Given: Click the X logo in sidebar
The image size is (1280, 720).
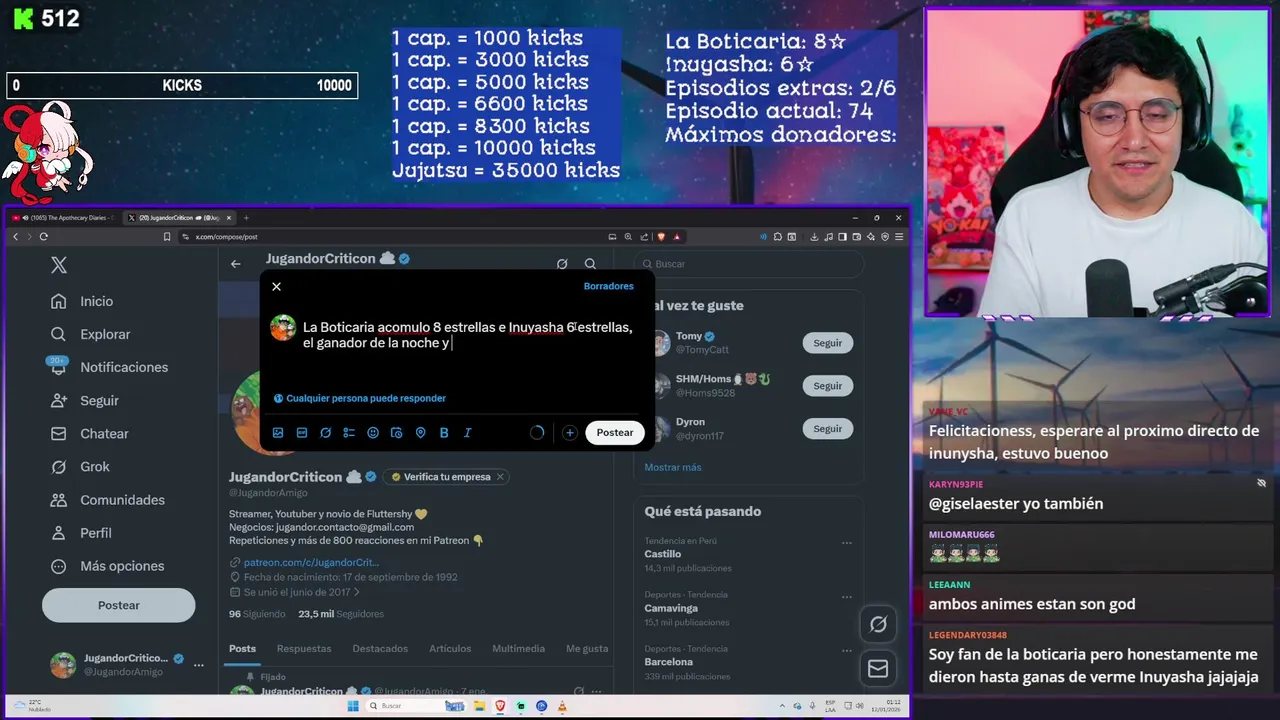Looking at the screenshot, I should pos(59,265).
